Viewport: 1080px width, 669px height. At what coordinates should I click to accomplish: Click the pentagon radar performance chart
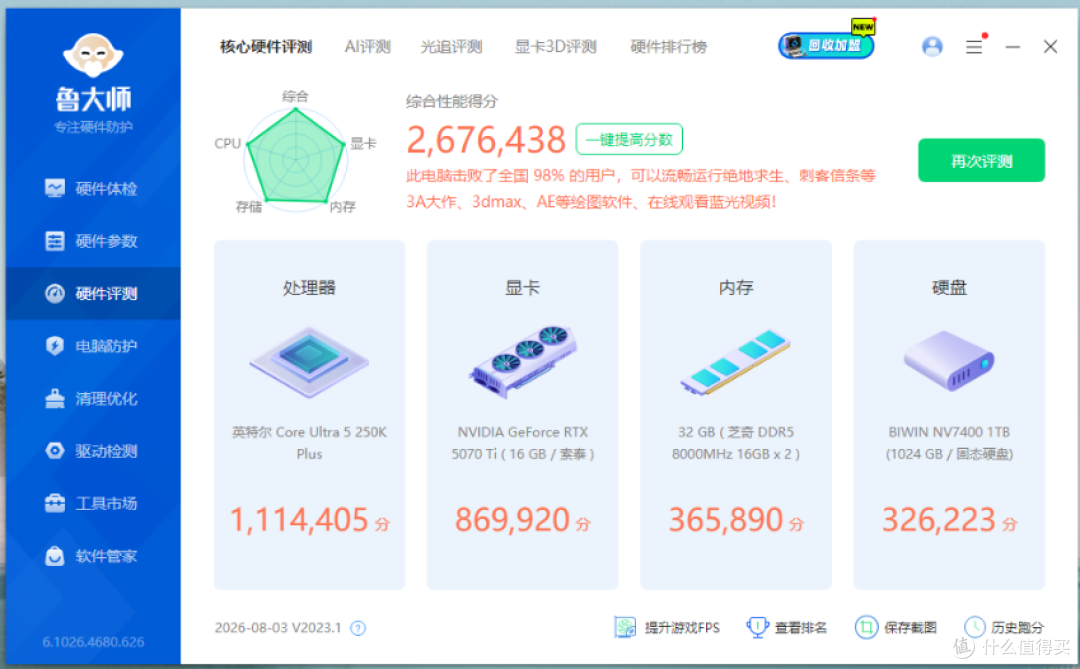[295, 157]
